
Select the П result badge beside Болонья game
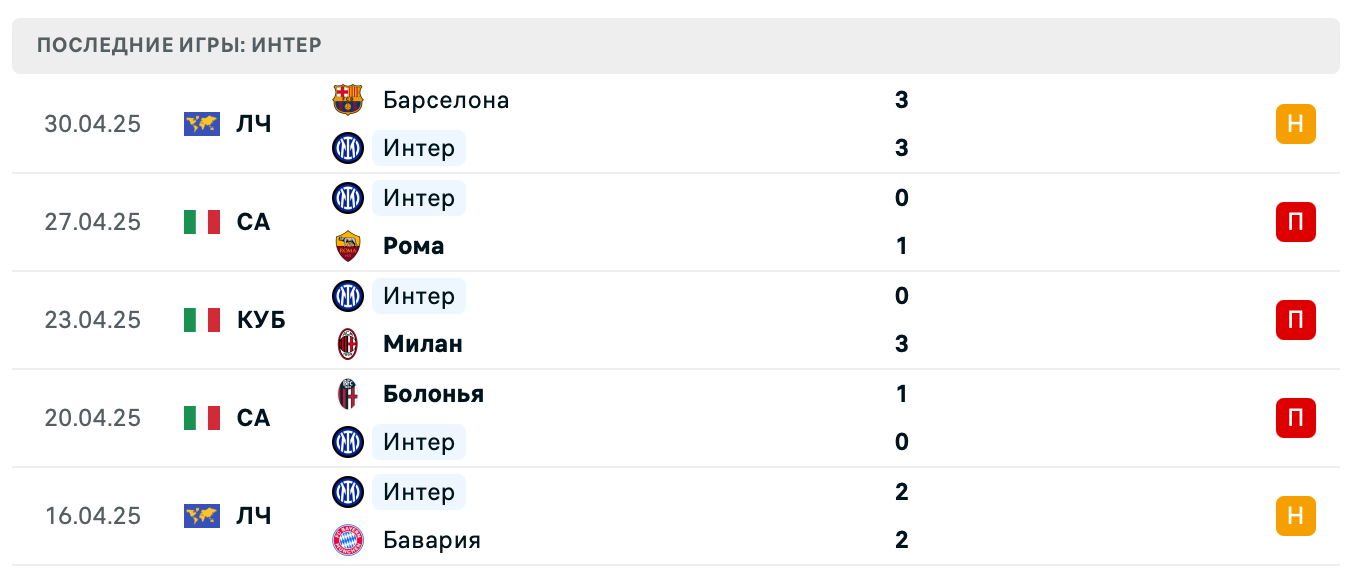coord(1297,418)
